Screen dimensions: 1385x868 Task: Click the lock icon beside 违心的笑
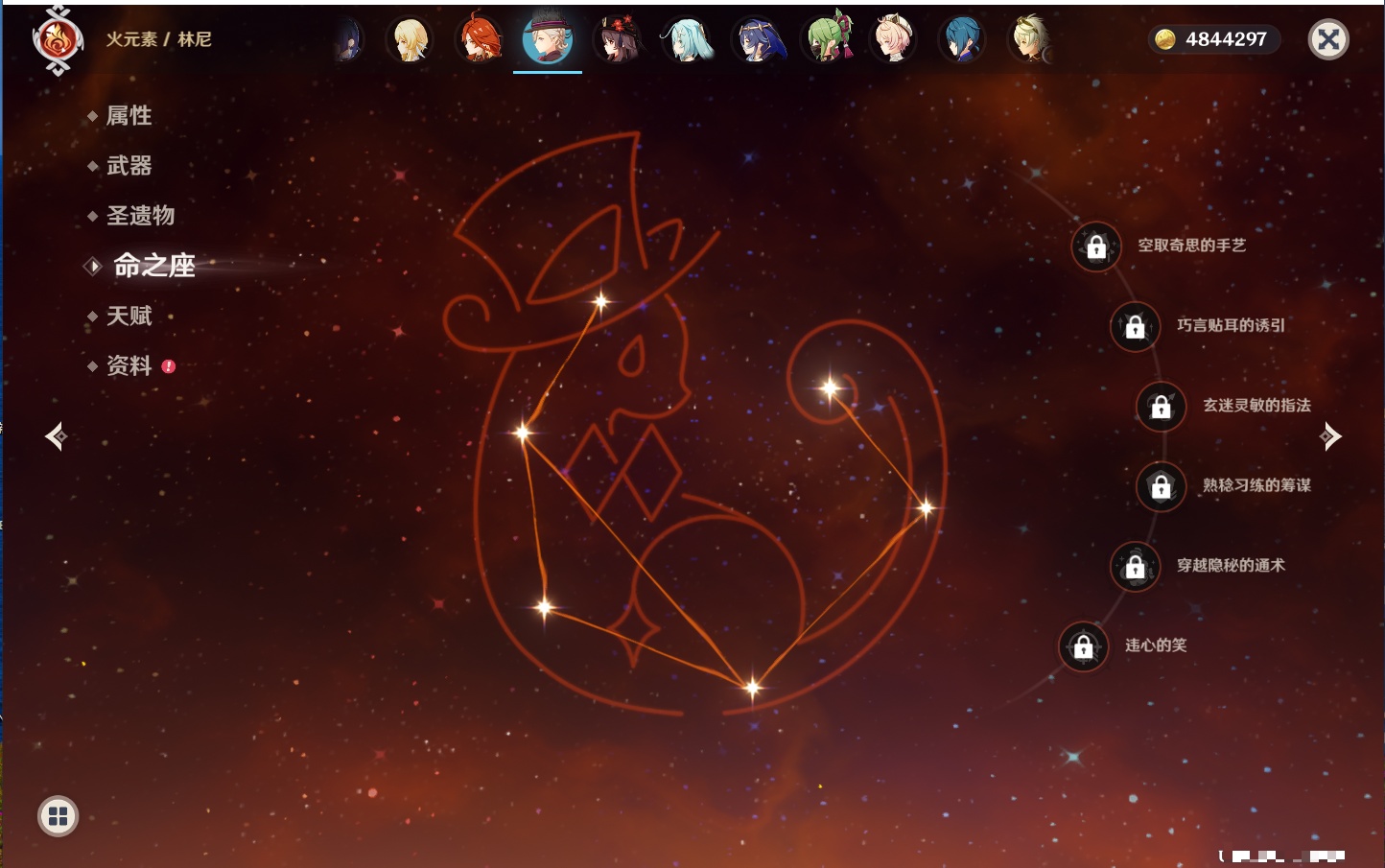pos(1083,646)
